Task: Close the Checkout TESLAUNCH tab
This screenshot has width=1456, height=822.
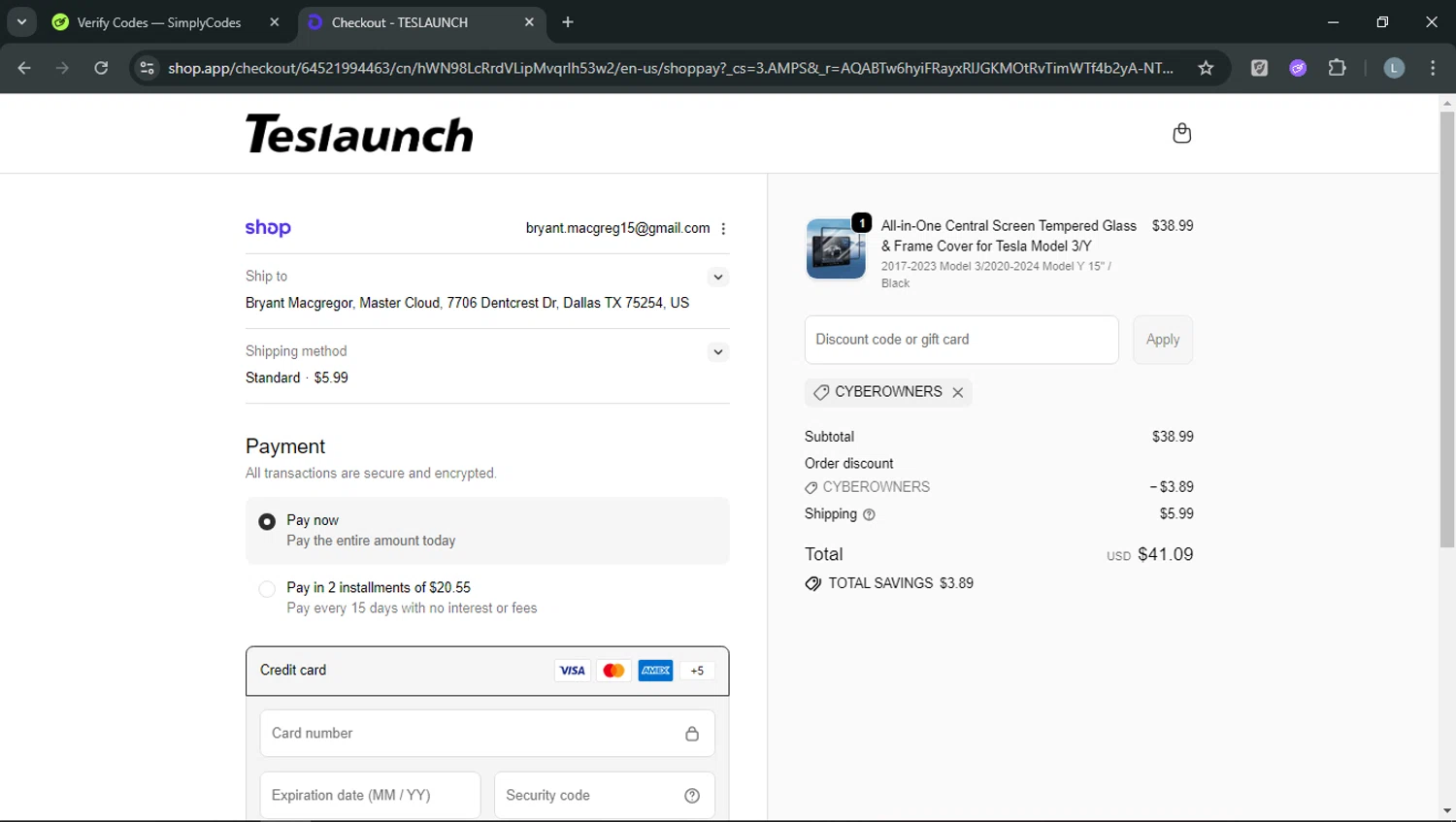Action: pos(529,22)
